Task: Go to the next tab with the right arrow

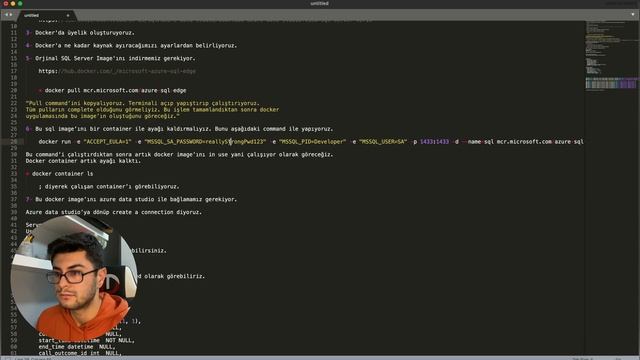Action: coord(11,15)
